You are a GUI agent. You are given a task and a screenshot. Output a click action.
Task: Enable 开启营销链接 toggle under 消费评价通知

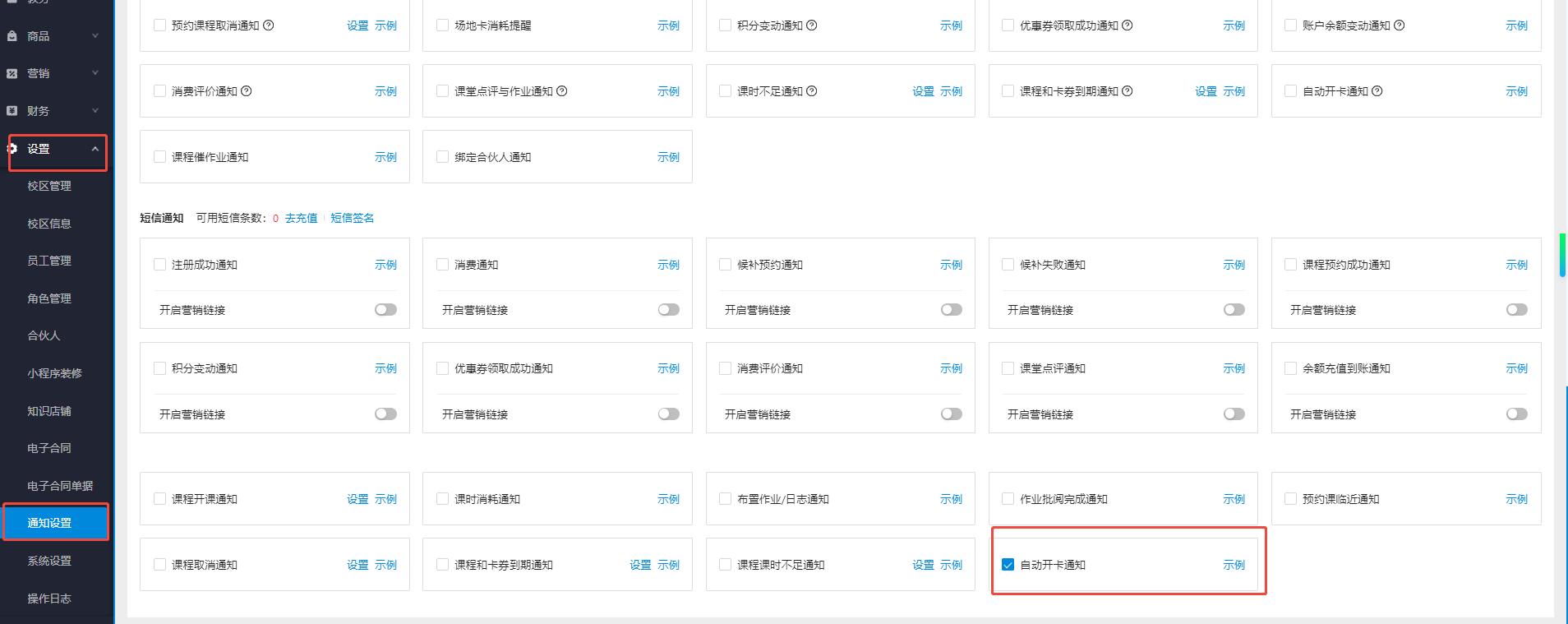(x=951, y=414)
